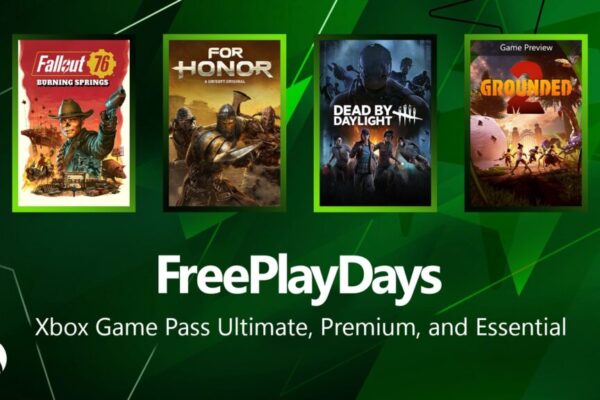Click the Dead by Daylight tally-mark emblem
Screen dimensions: 600x400
[409, 115]
